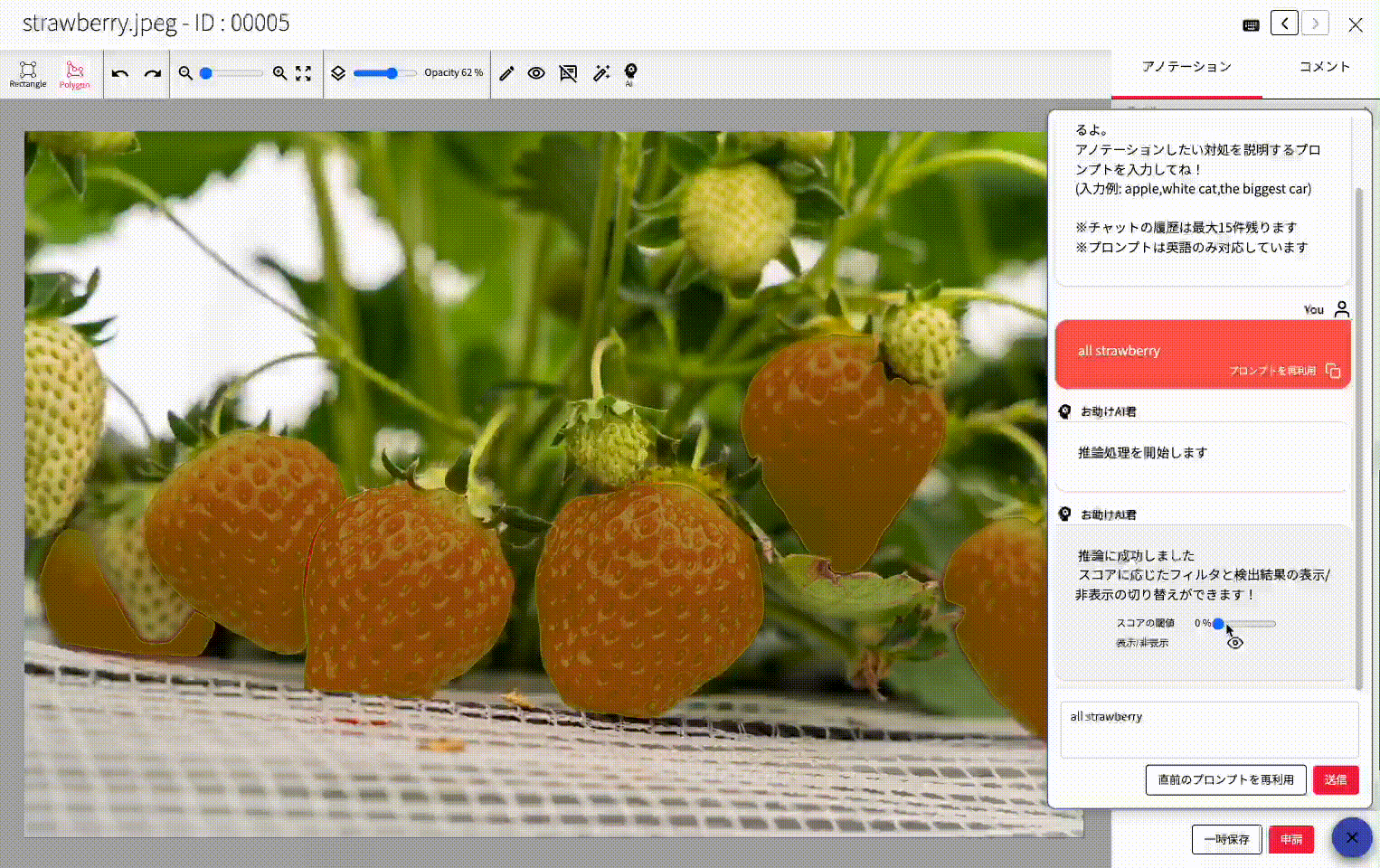The width and height of the screenshot is (1380, 868).
Task: Toggle annotation visibility eye in toolbar
Action: coord(536,73)
